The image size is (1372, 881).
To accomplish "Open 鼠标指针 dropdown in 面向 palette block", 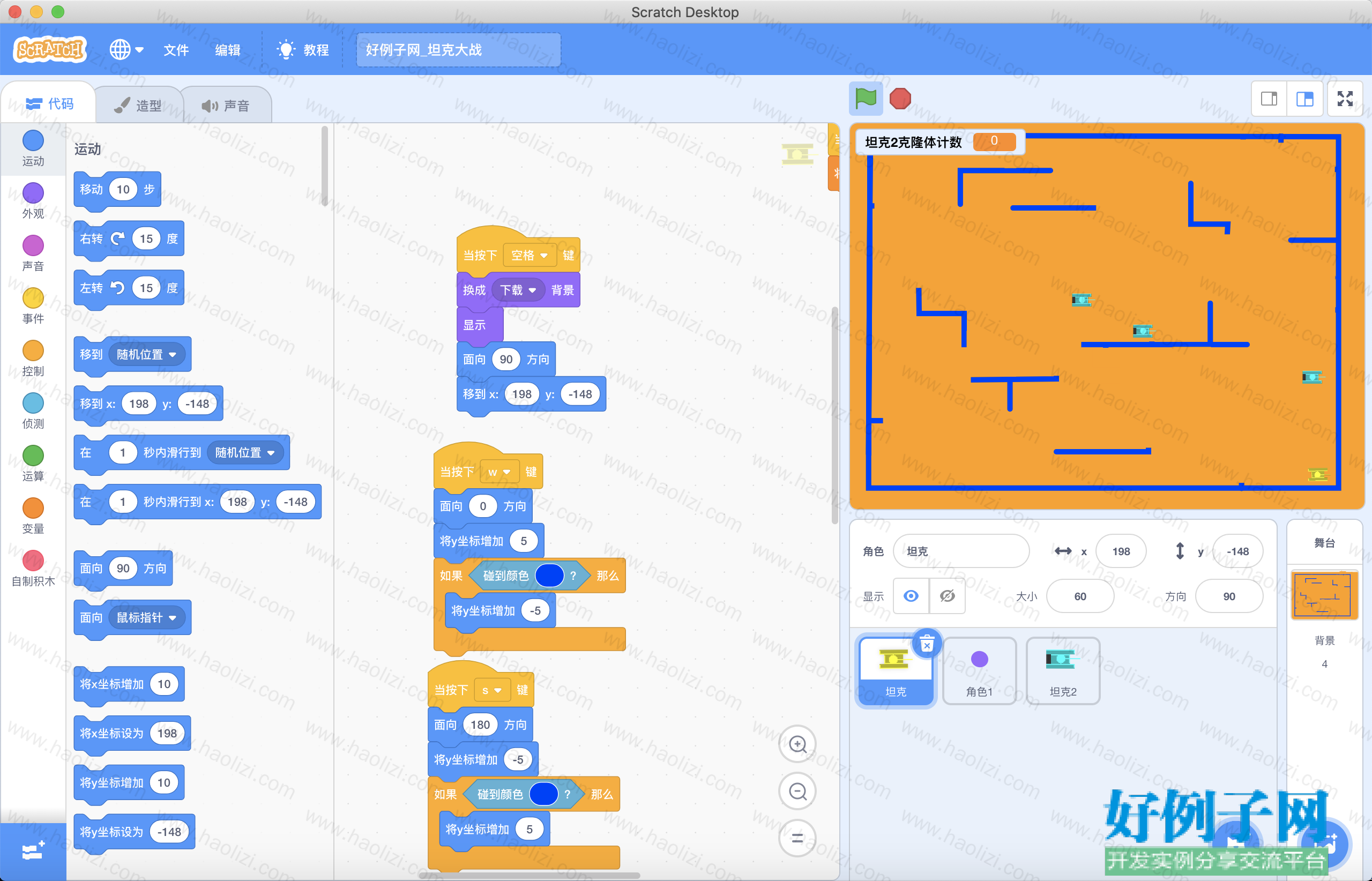I will pyautogui.click(x=146, y=618).
